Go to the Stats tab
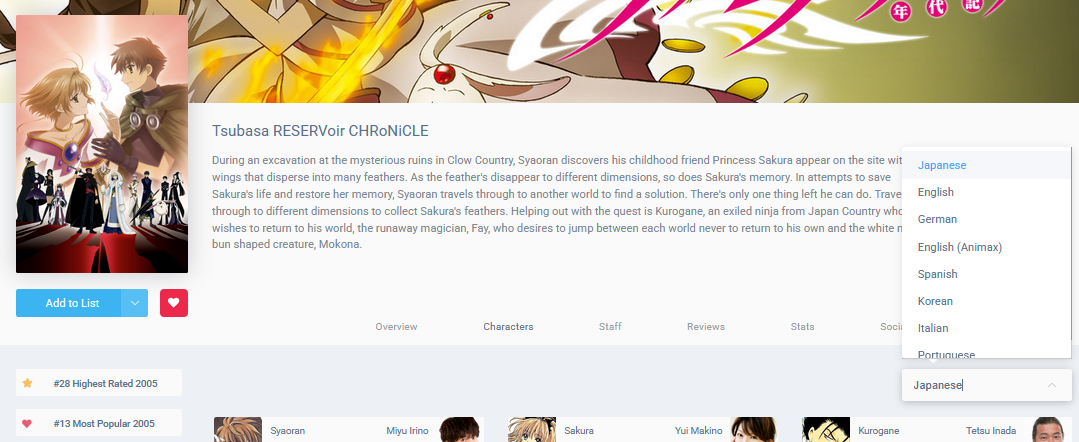 click(802, 326)
